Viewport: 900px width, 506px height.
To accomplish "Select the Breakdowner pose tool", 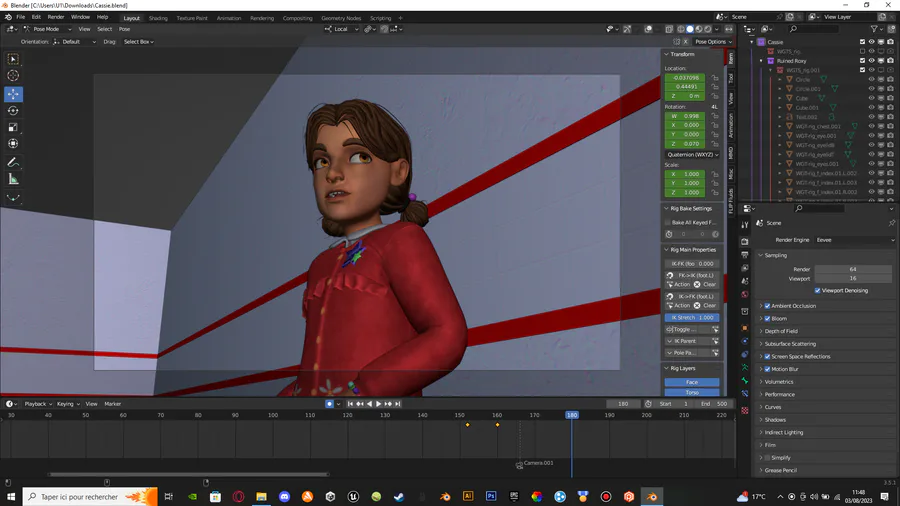I will [x=13, y=198].
